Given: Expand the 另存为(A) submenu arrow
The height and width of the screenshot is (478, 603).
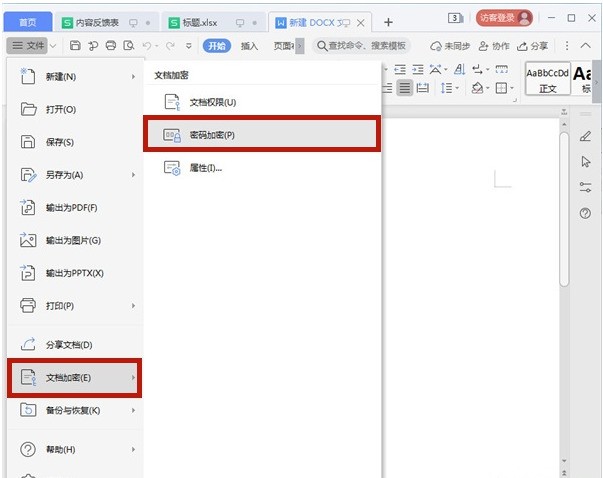Looking at the screenshot, I should 133,175.
